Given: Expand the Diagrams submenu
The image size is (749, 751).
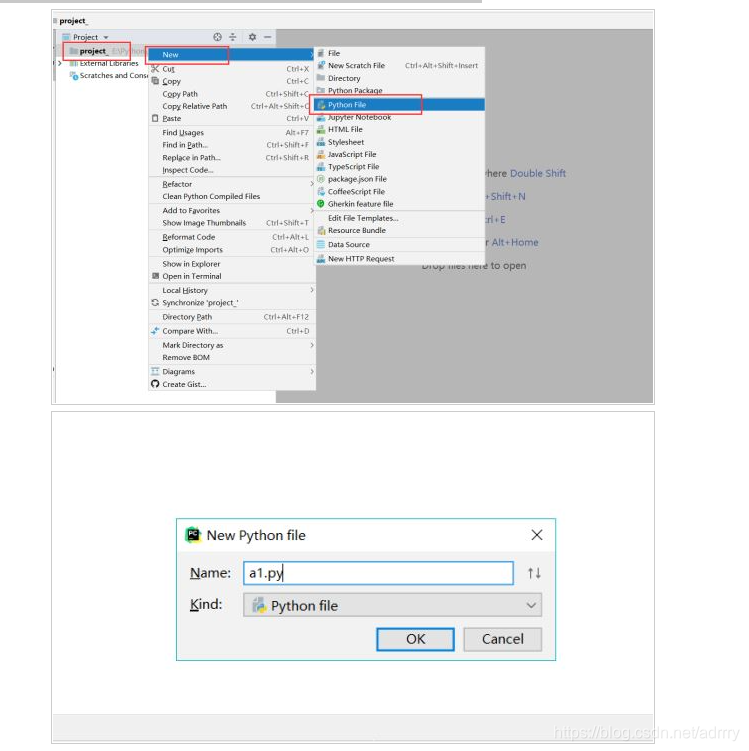Looking at the screenshot, I should pos(231,372).
